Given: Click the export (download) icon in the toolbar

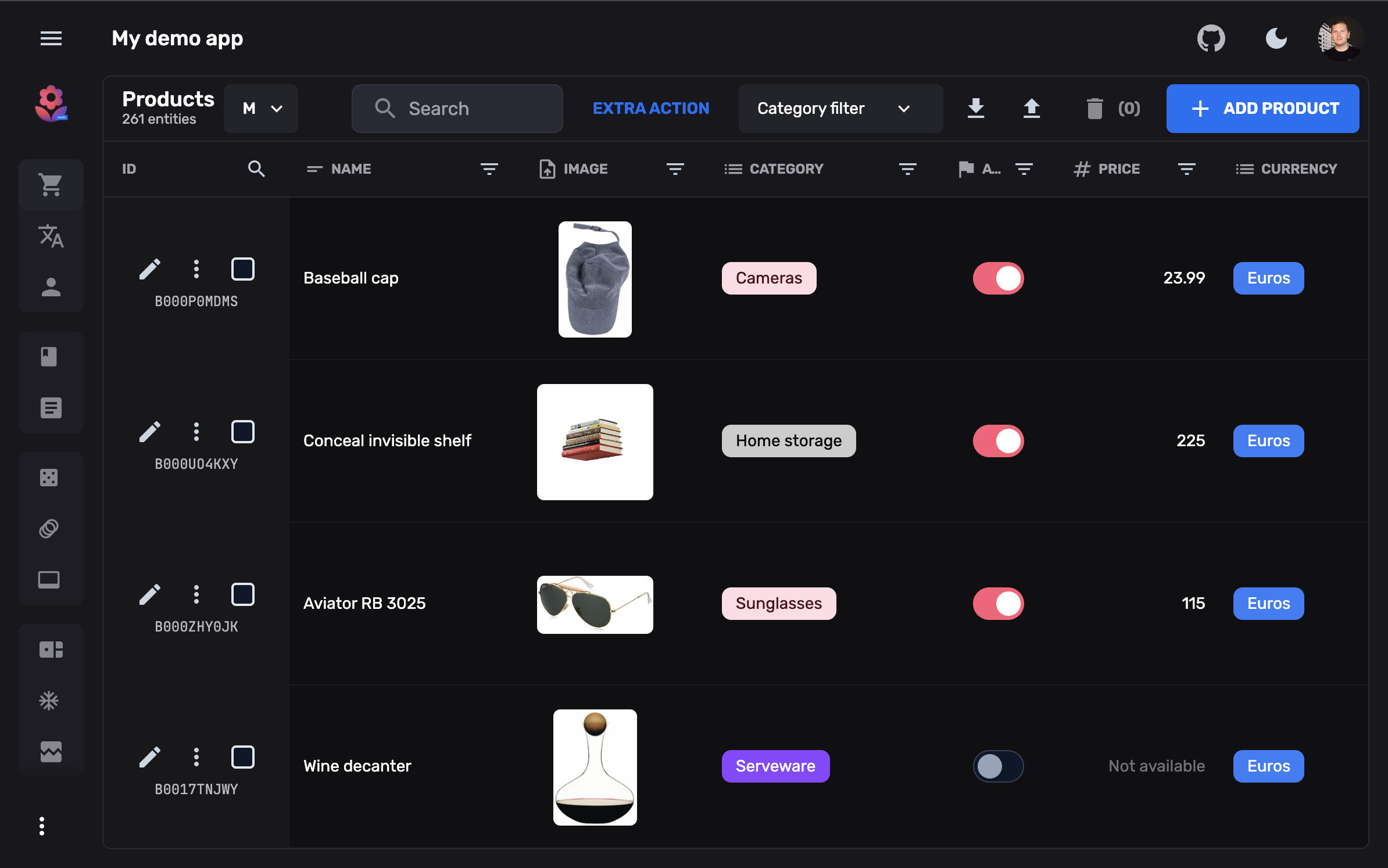Looking at the screenshot, I should 976,108.
